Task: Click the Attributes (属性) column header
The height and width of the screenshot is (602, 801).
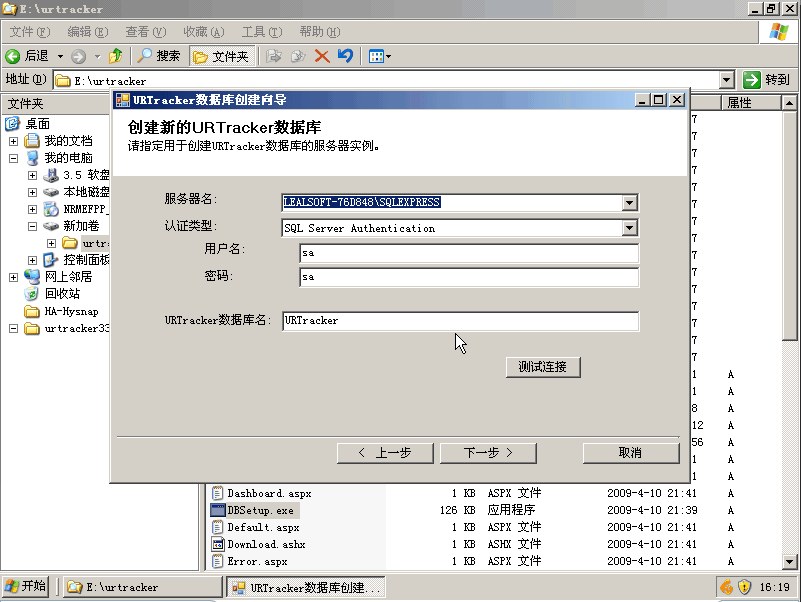Action: click(x=751, y=103)
